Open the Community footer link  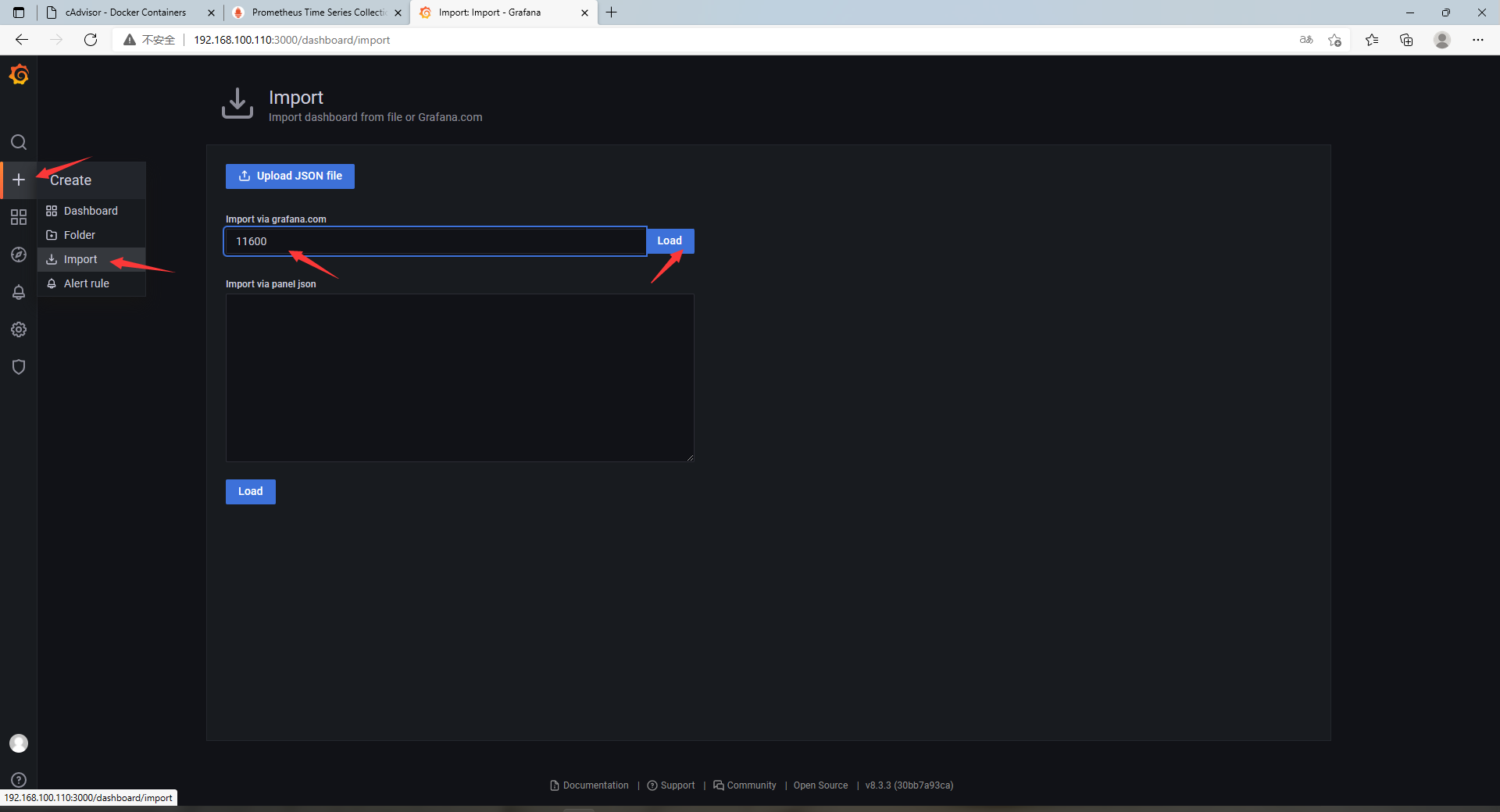pyautogui.click(x=745, y=785)
